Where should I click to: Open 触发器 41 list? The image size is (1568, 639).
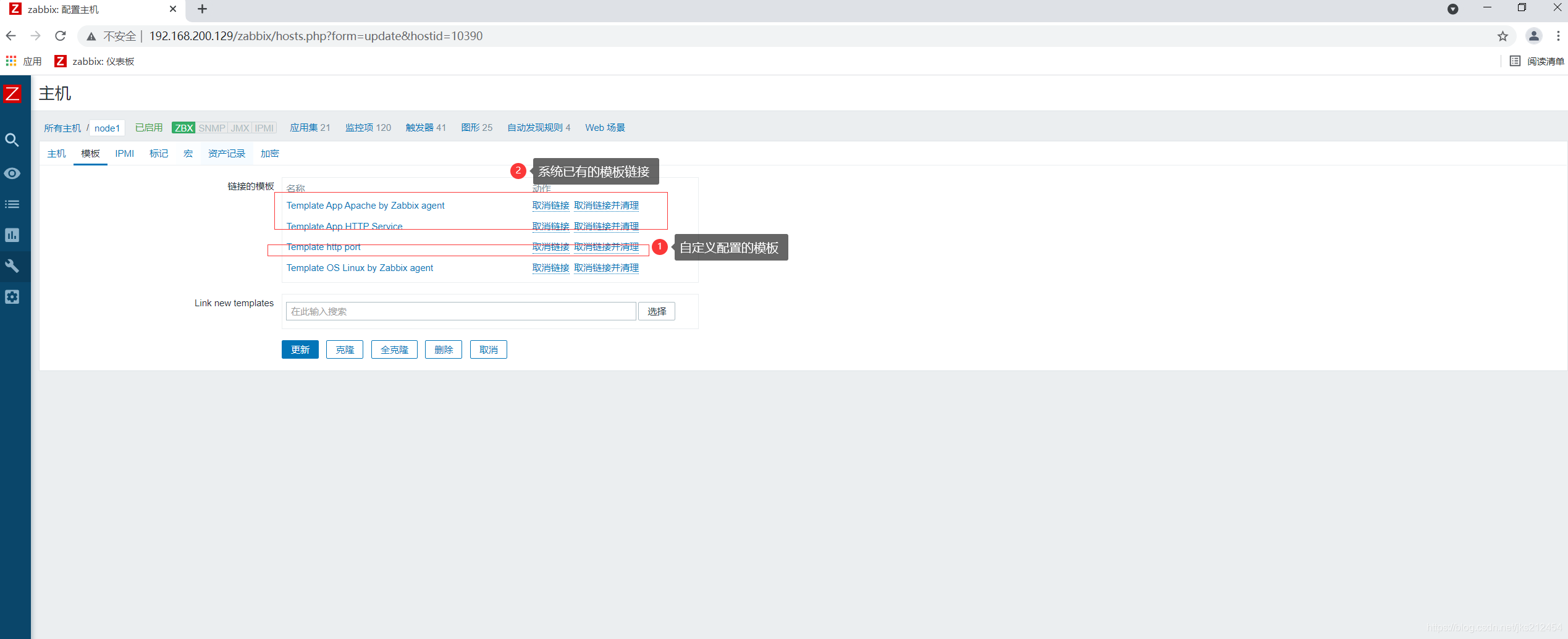pyautogui.click(x=426, y=128)
